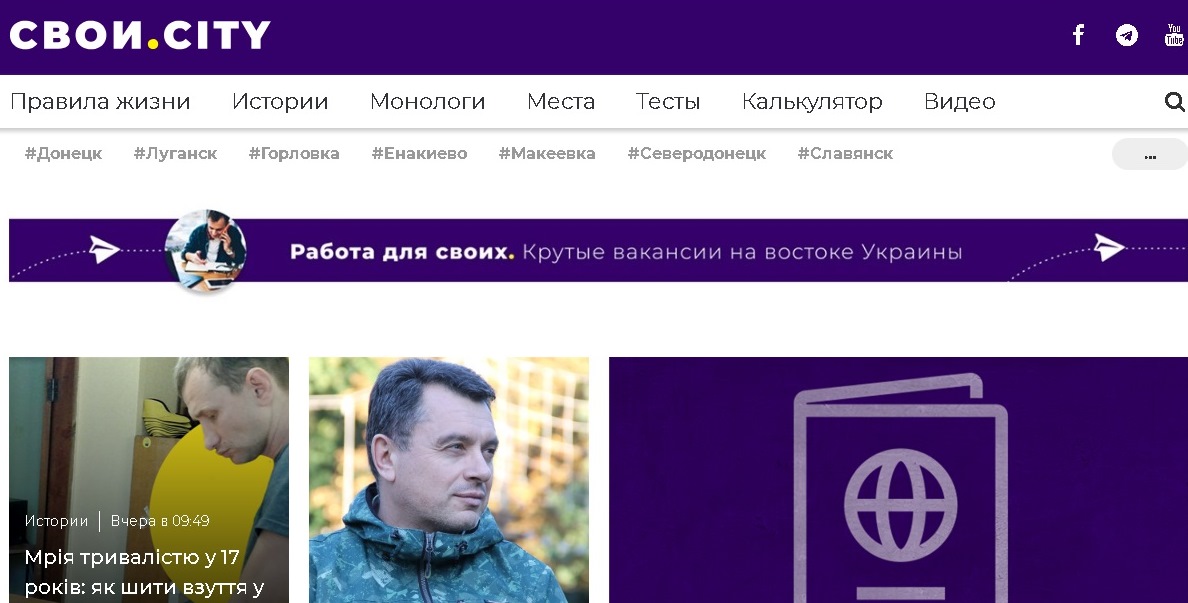Click the СВОИ.CITY logo
Image resolution: width=1188 pixels, height=603 pixels.
(140, 35)
